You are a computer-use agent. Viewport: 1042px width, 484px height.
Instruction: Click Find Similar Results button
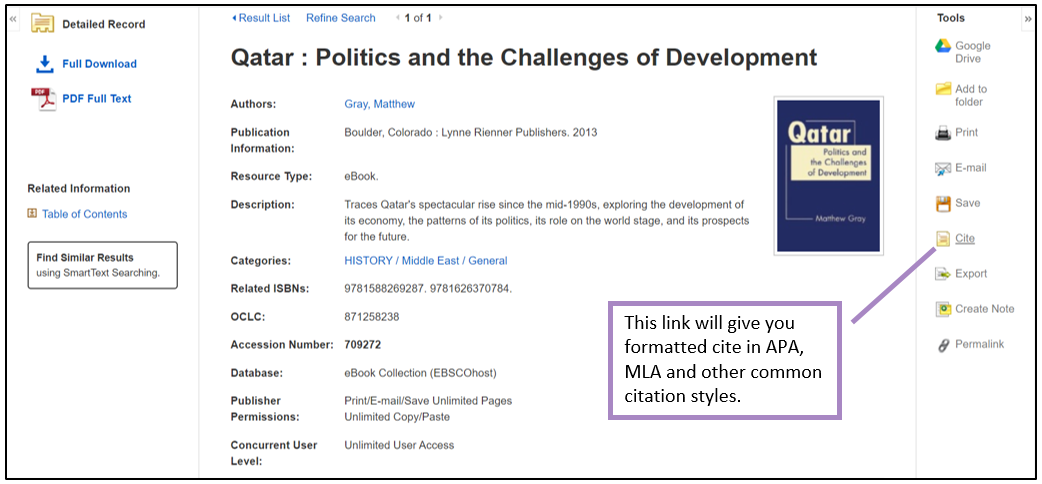click(102, 265)
